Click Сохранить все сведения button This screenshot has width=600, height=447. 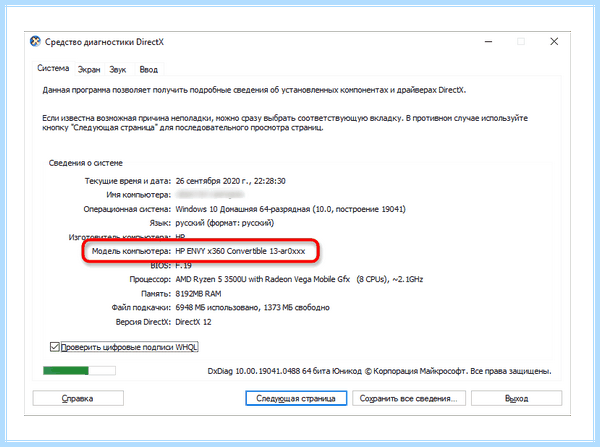(409, 398)
